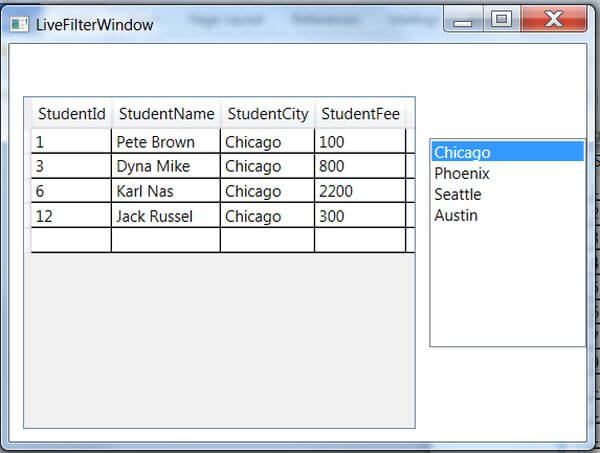600x453 pixels.
Task: Select Phoenix in the city list
Action: [x=508, y=173]
